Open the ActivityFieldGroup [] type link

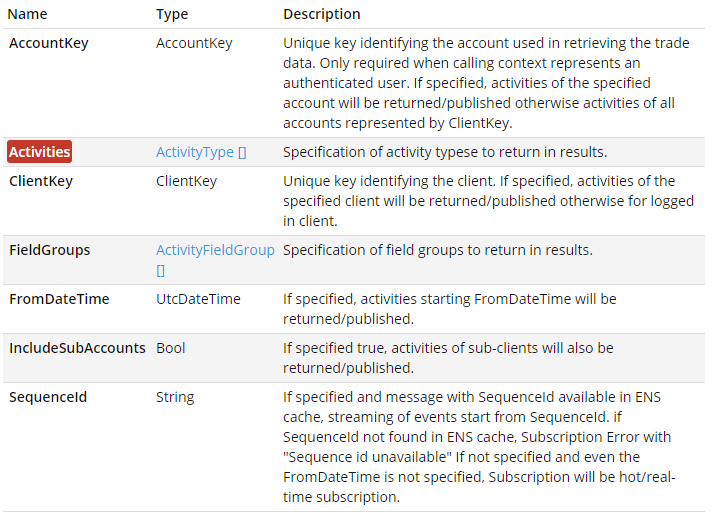(x=214, y=250)
